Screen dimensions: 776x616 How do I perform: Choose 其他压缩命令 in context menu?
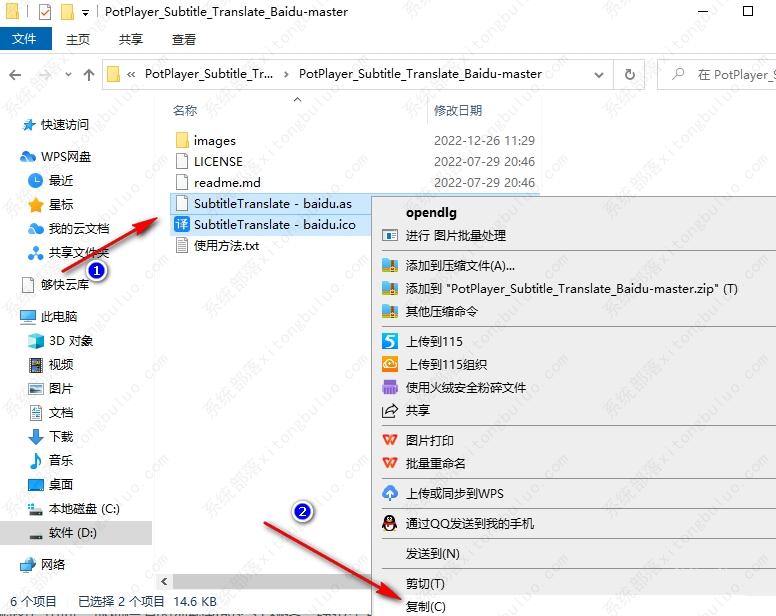click(442, 311)
